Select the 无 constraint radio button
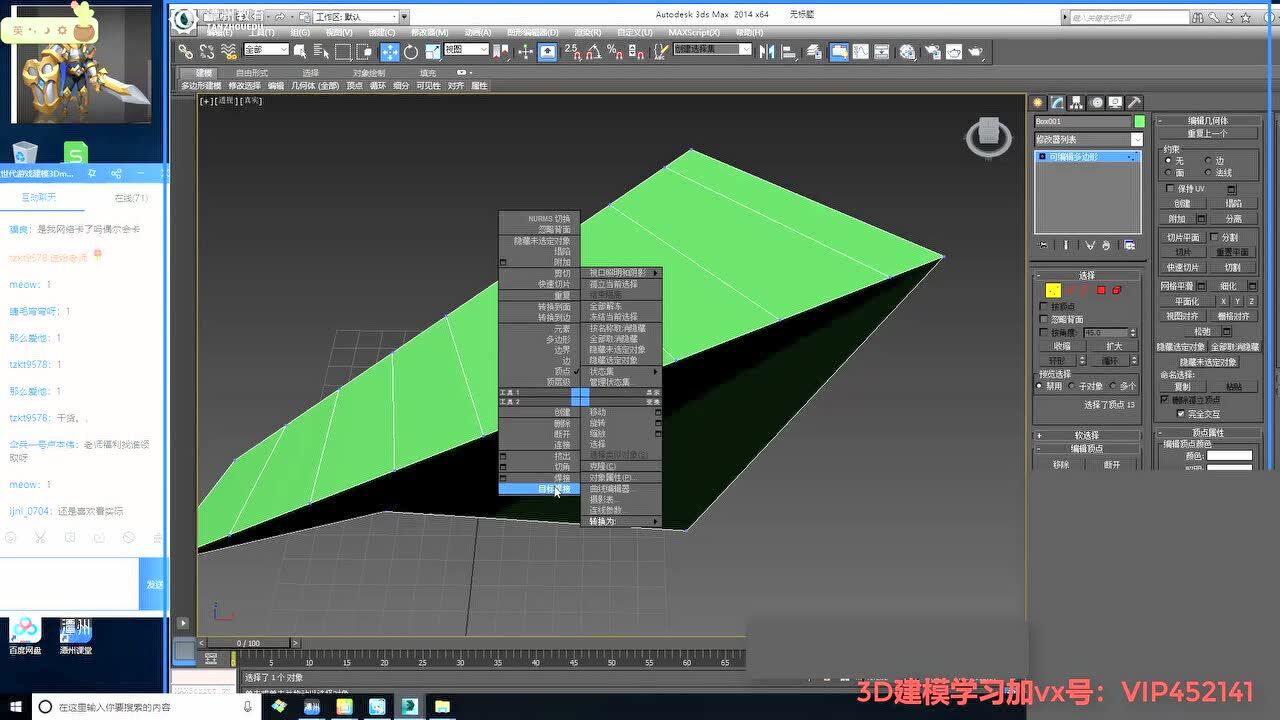 point(1168,161)
